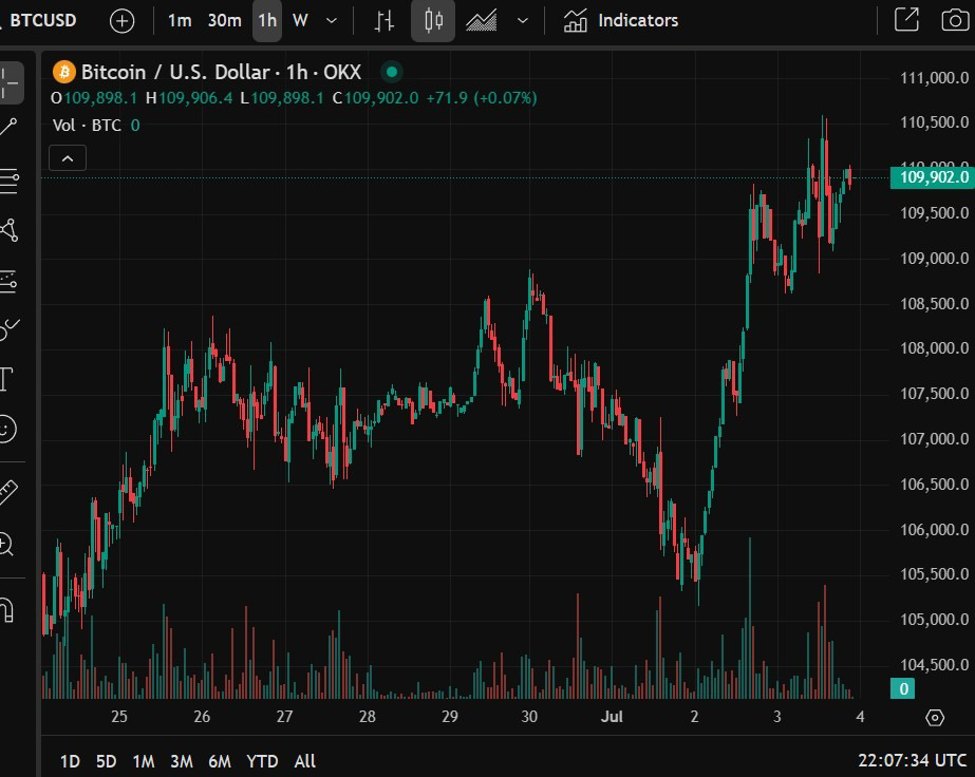Open chart settings gear by the price axis

pos(935,717)
